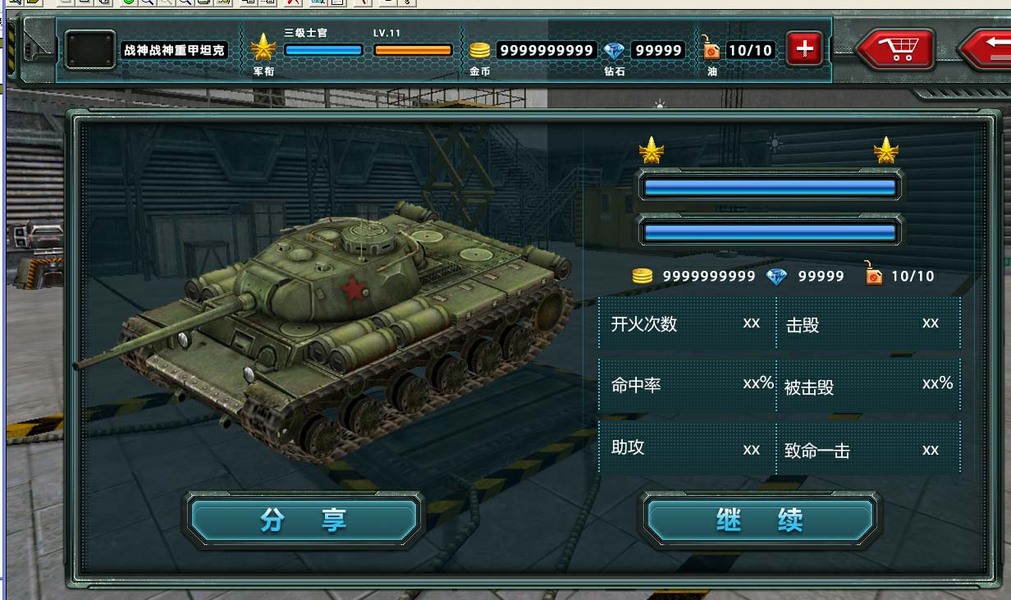The height and width of the screenshot is (600, 1011).
Task: Click the orange LV.11 experience bar
Action: pyautogui.click(x=413, y=50)
